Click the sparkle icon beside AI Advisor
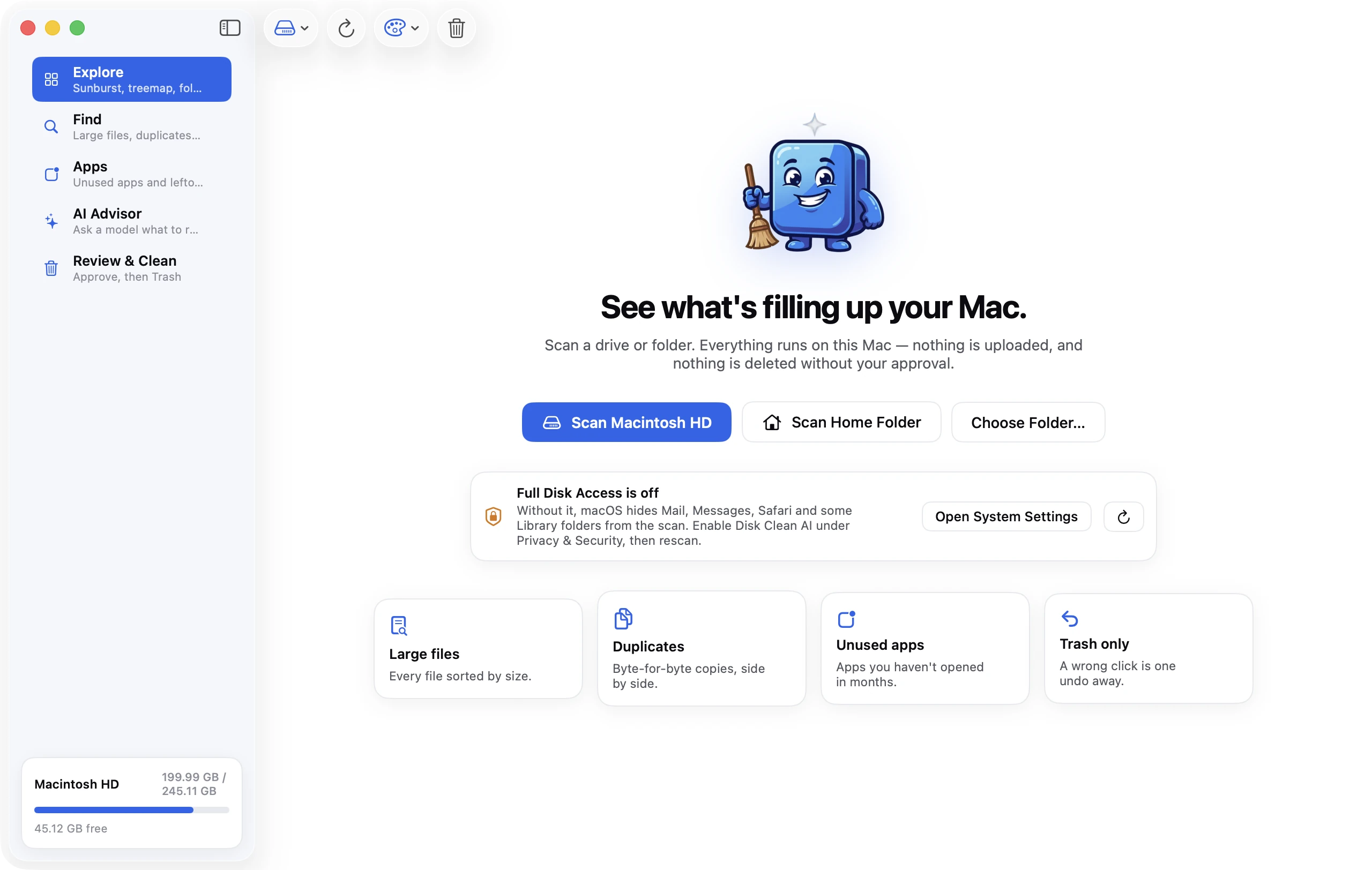 point(51,221)
